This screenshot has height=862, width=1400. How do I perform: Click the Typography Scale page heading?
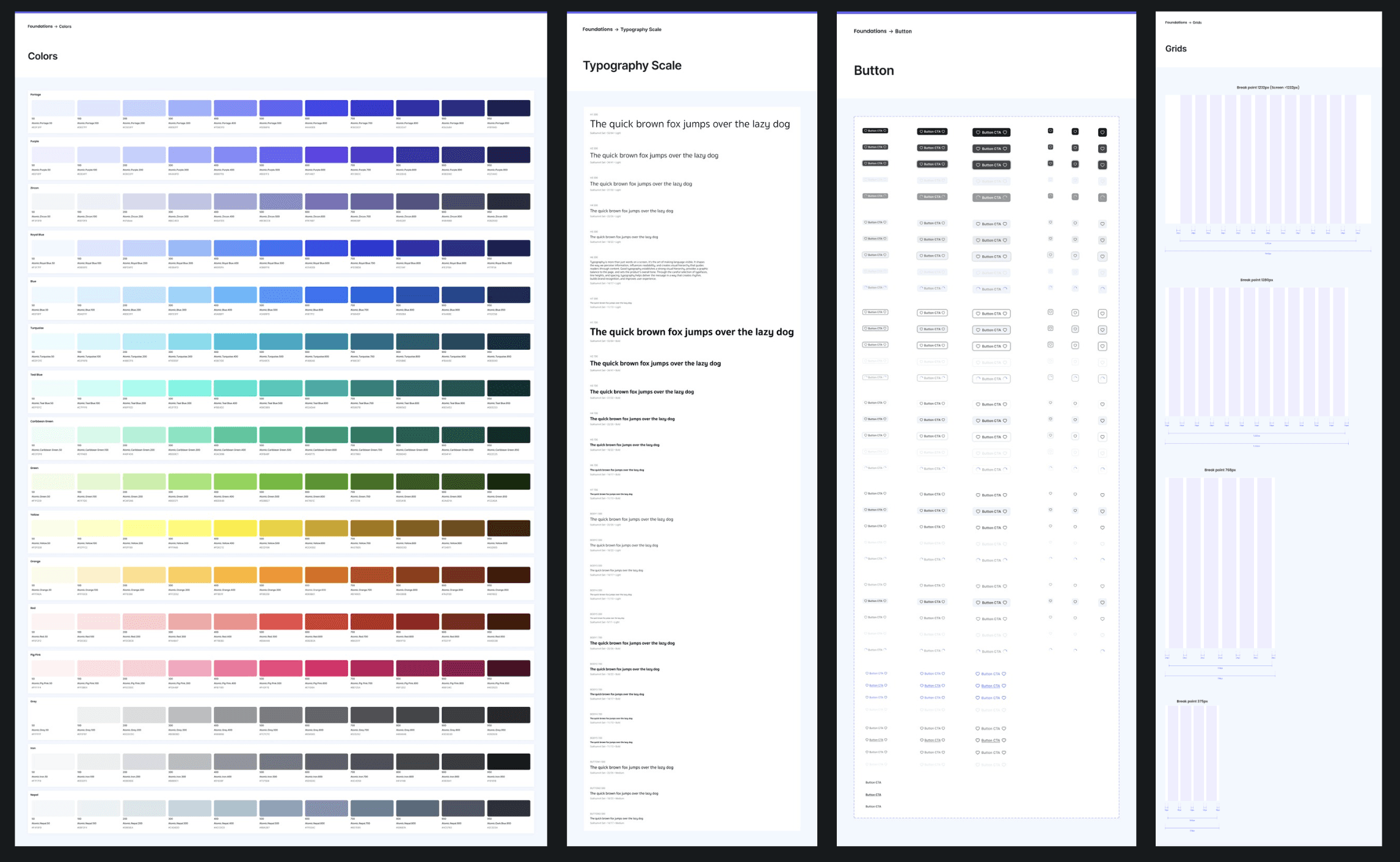(x=632, y=65)
